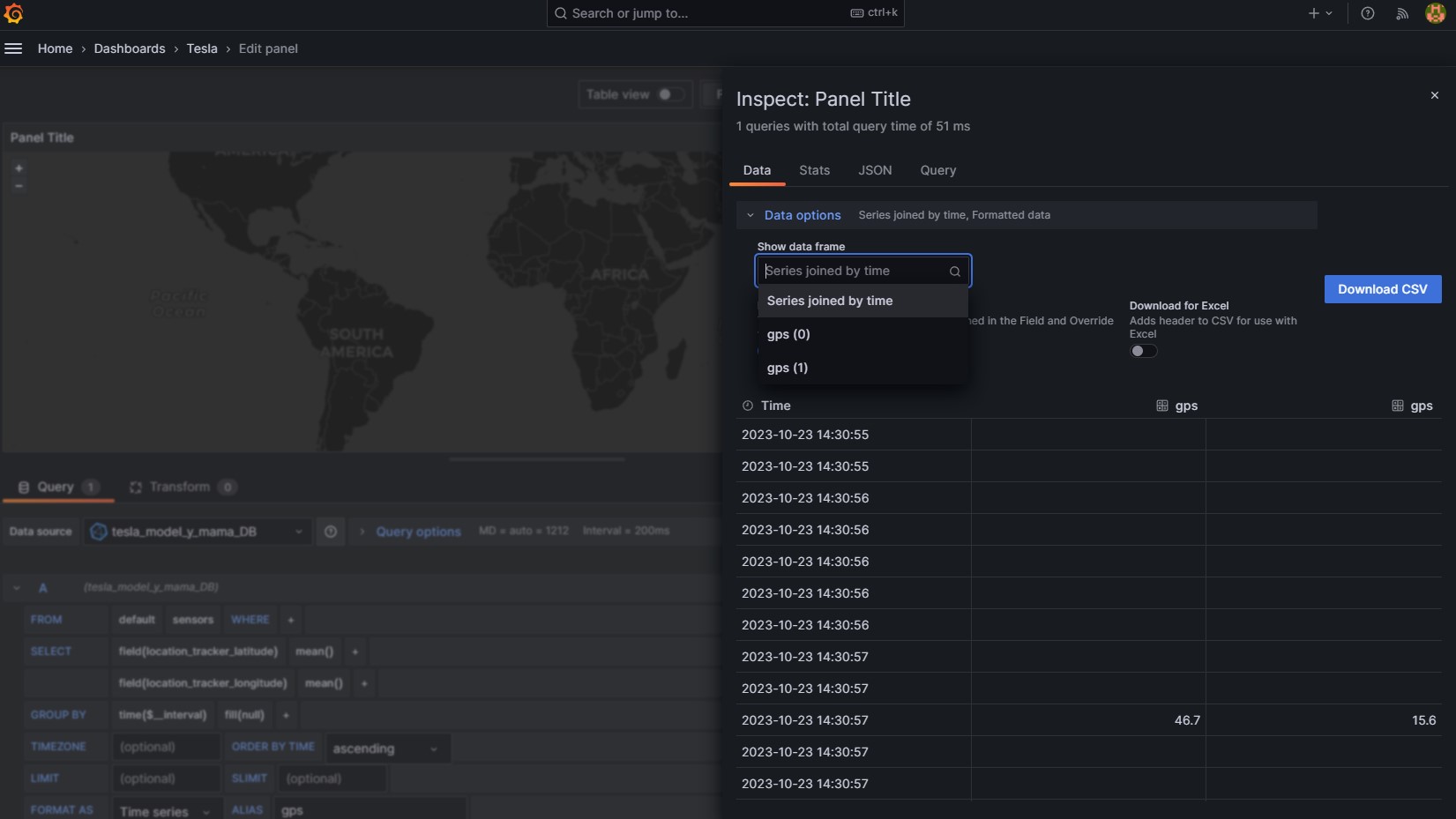Screen dimensions: 1456x819
Task: Click the 46.7 gps value cell
Action: (1088, 720)
